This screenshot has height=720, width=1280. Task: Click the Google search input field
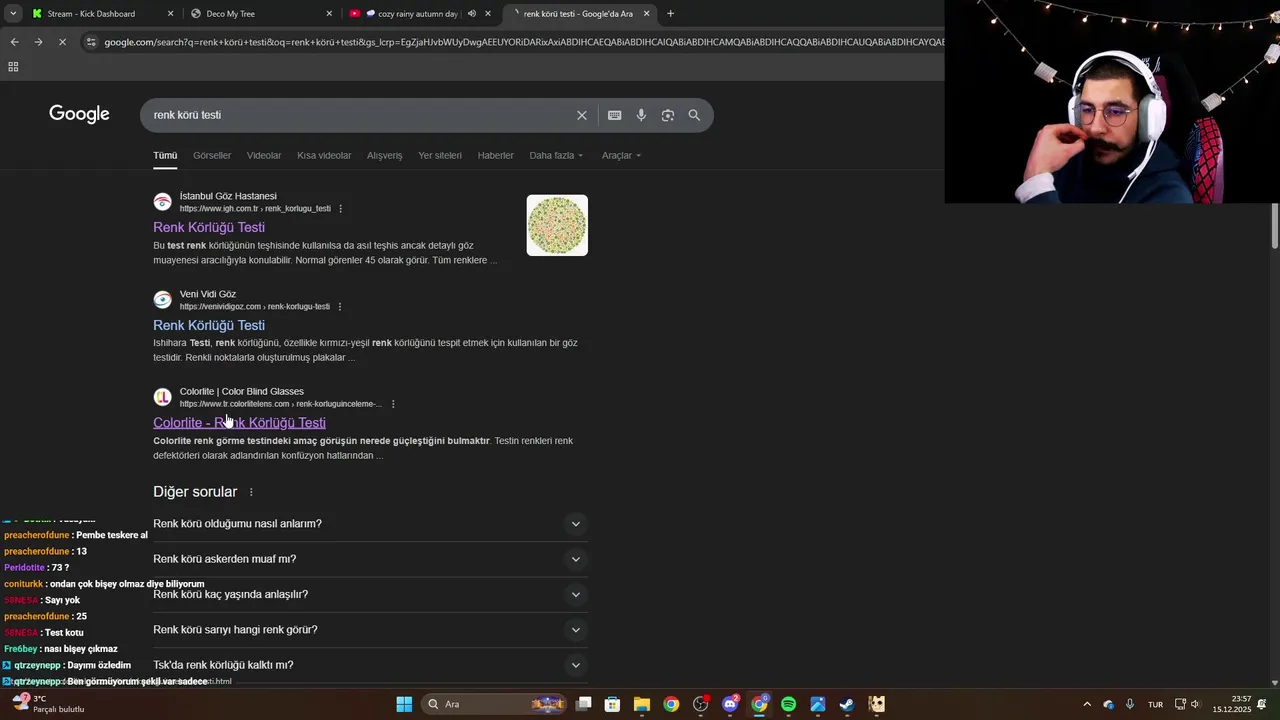[x=360, y=115]
